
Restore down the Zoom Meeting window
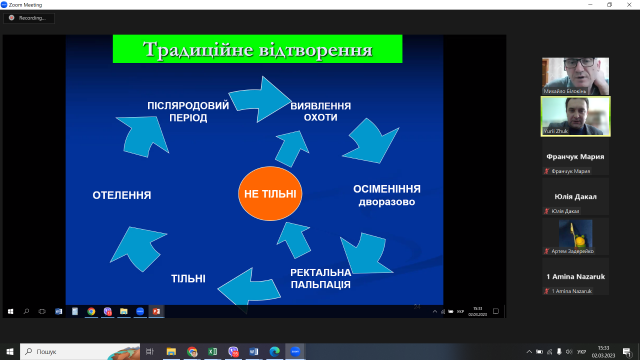click(609, 5)
